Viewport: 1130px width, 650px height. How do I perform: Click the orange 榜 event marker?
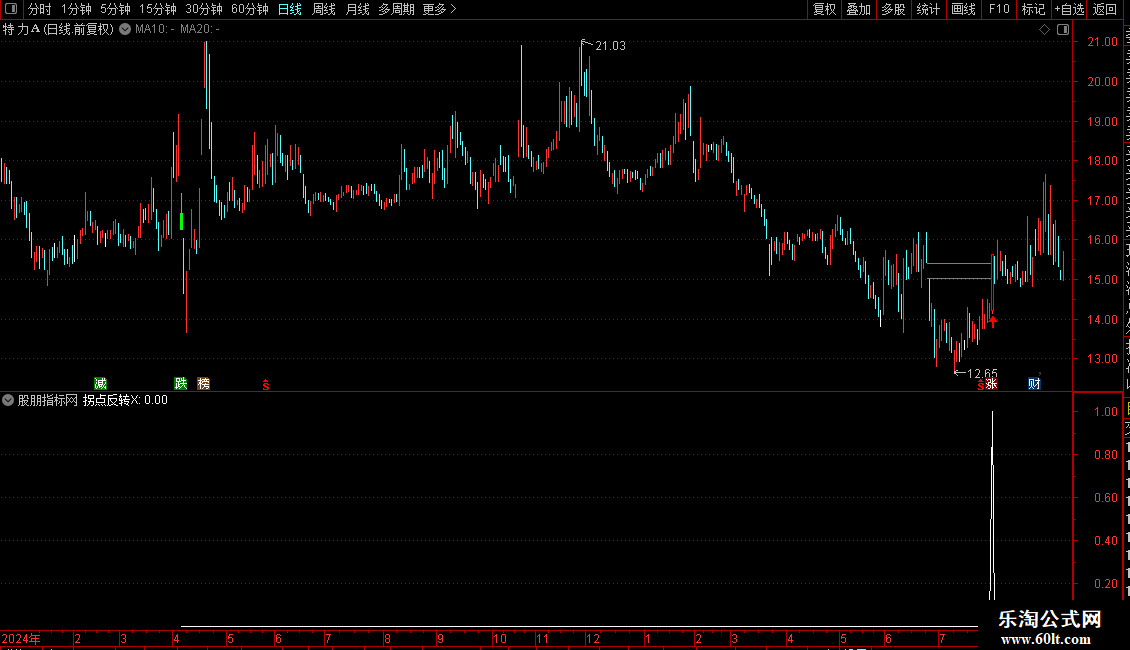(204, 383)
